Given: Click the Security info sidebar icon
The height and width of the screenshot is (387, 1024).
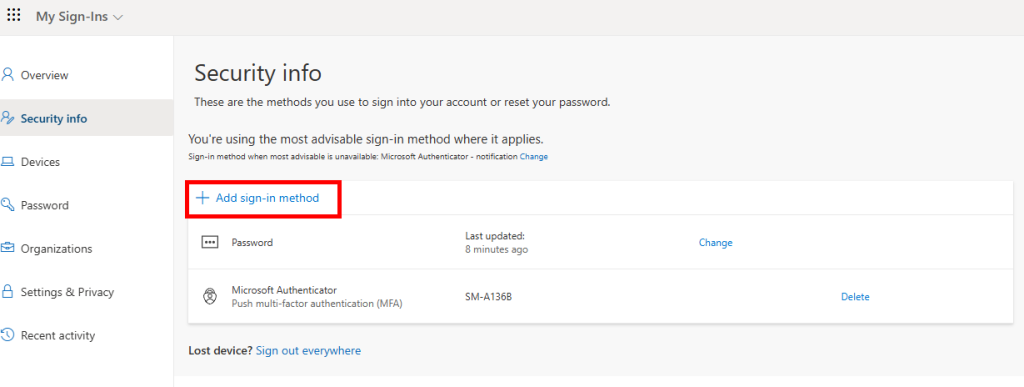Looking at the screenshot, I should click(7, 118).
